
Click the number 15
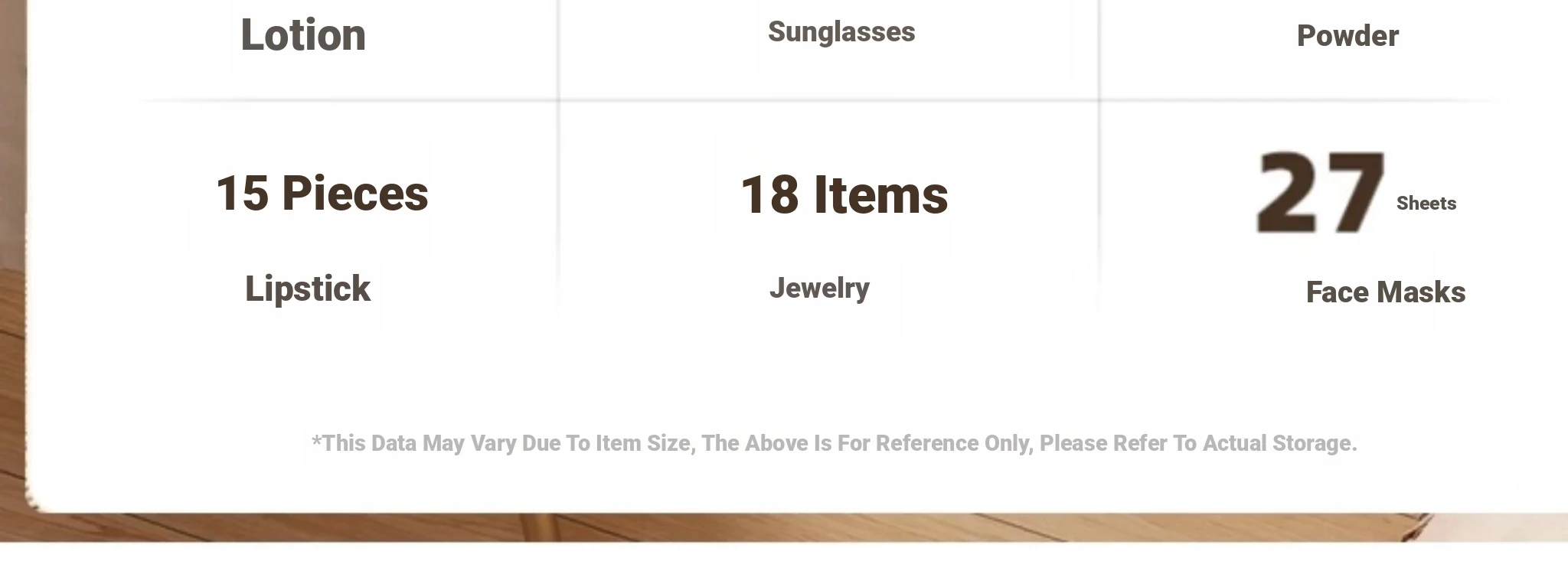(242, 193)
